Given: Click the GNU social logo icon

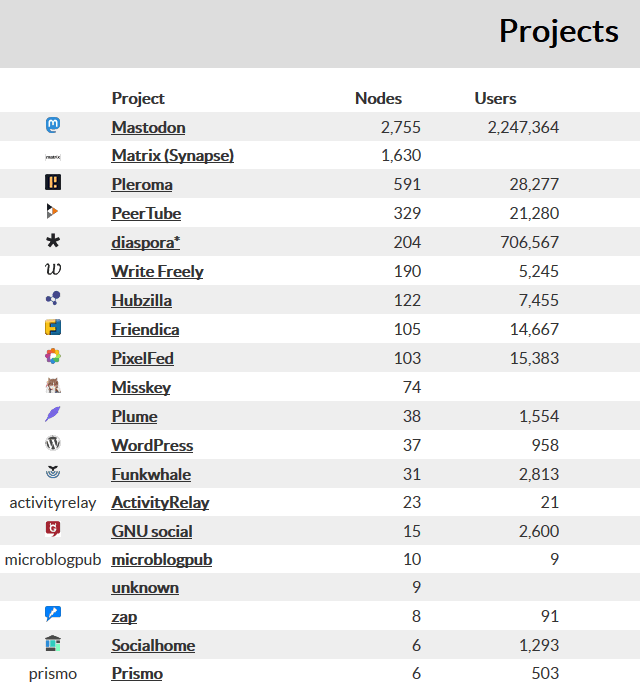Looking at the screenshot, I should [53, 530].
